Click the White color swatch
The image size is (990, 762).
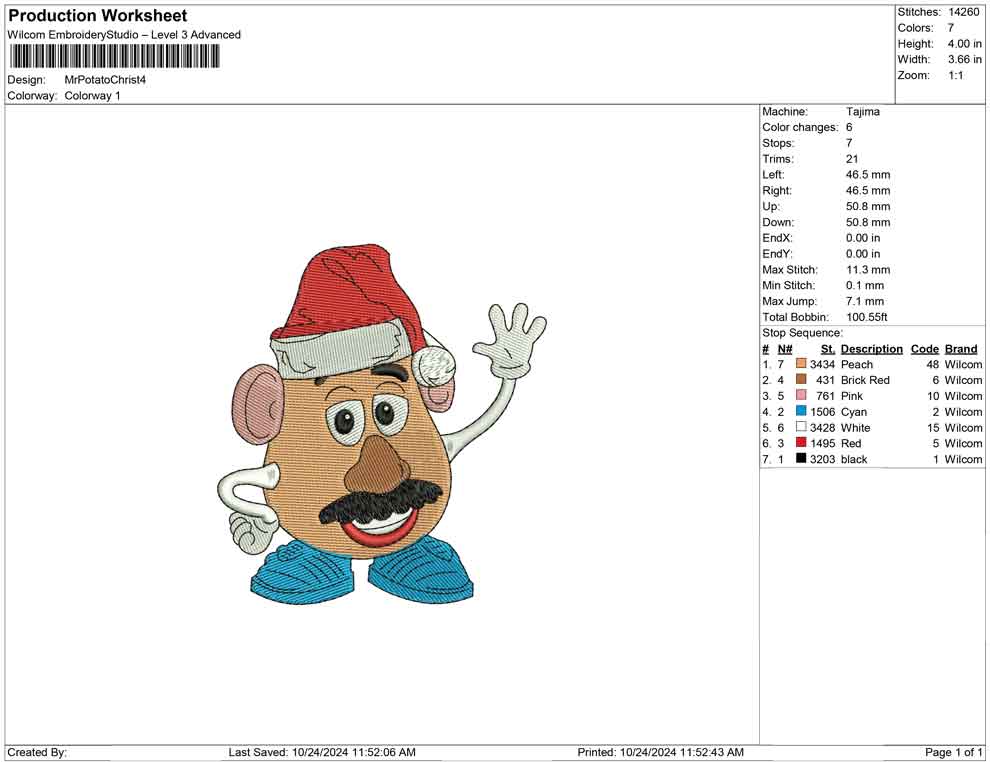(x=801, y=427)
